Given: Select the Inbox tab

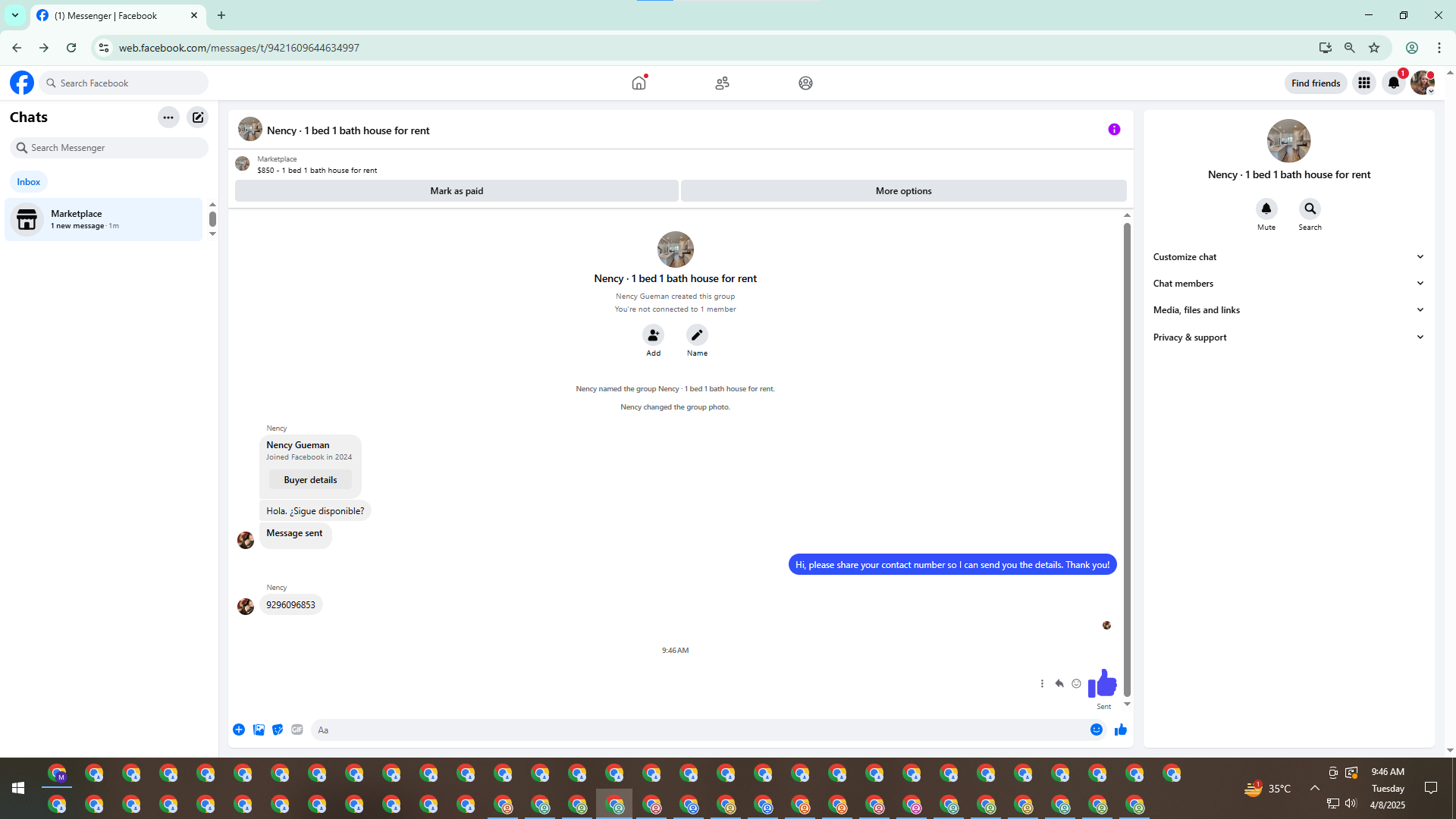Looking at the screenshot, I should pyautogui.click(x=29, y=182).
